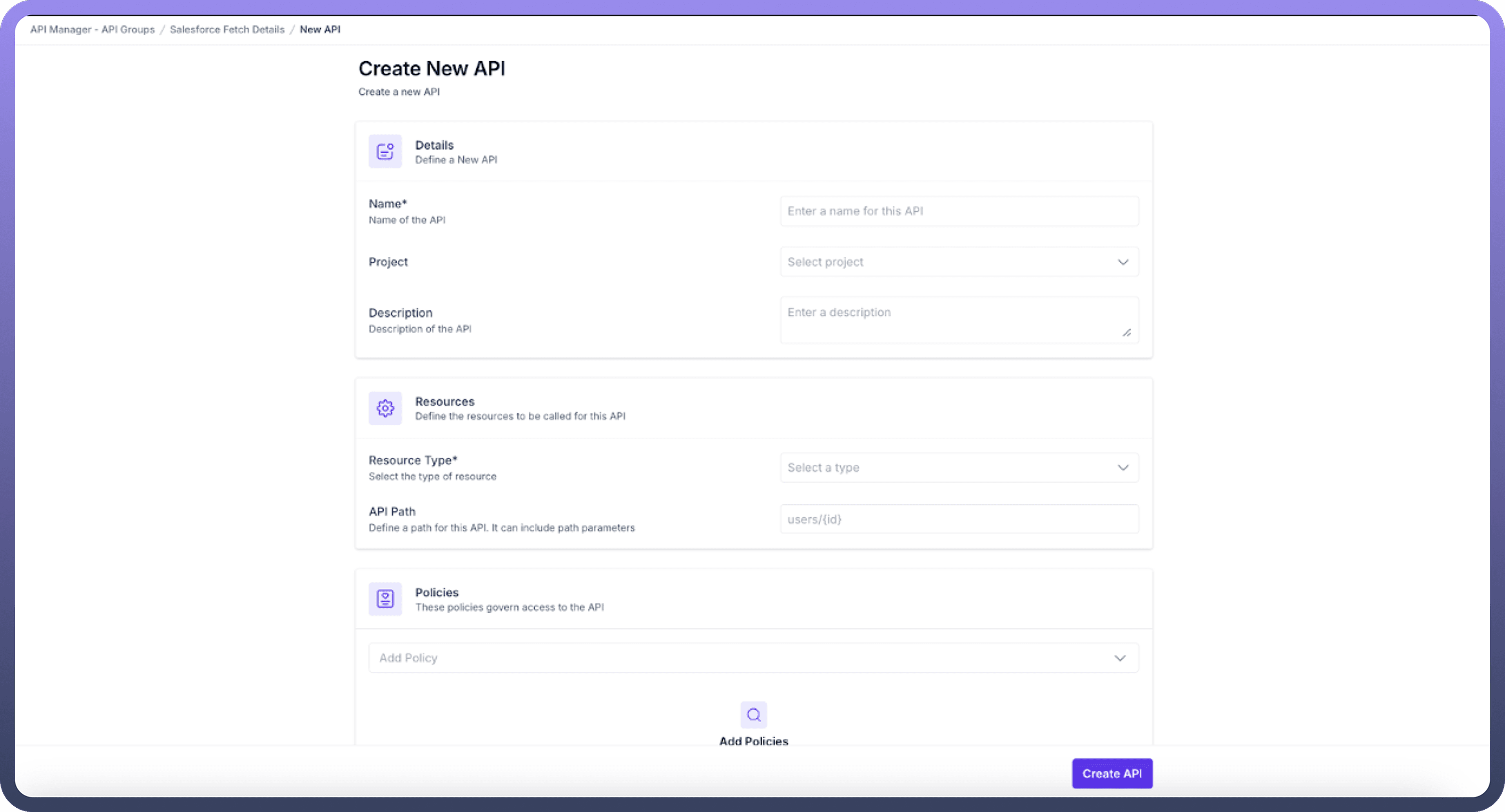Viewport: 1505px width, 812px height.
Task: Navigate to Salesforce Fetch Details breadcrumb
Action: [227, 30]
